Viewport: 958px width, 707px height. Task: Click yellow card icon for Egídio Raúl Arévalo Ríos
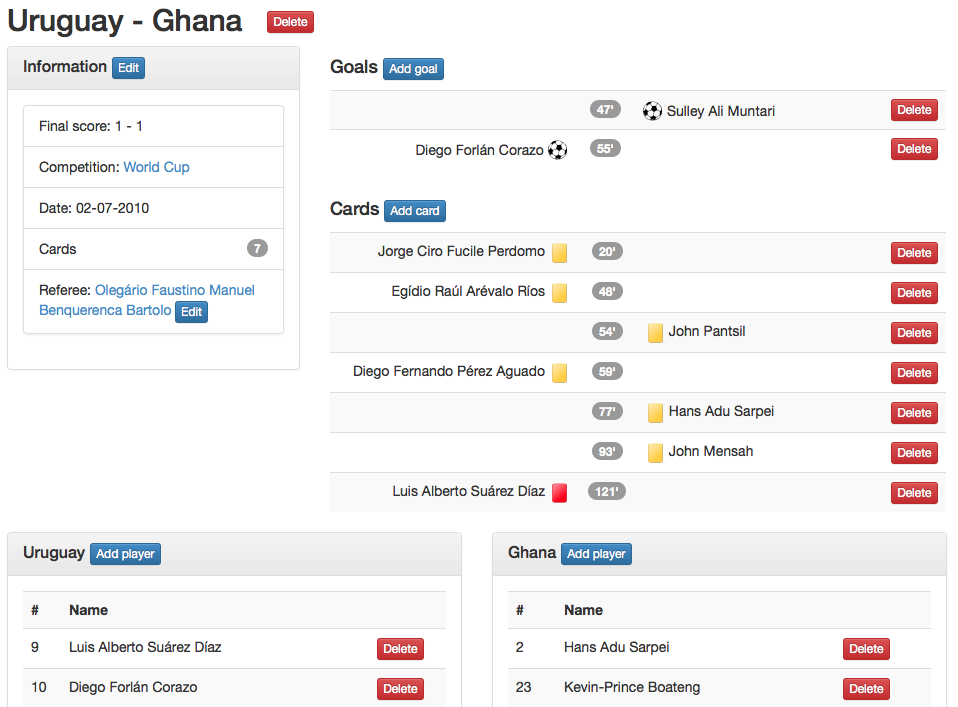560,293
